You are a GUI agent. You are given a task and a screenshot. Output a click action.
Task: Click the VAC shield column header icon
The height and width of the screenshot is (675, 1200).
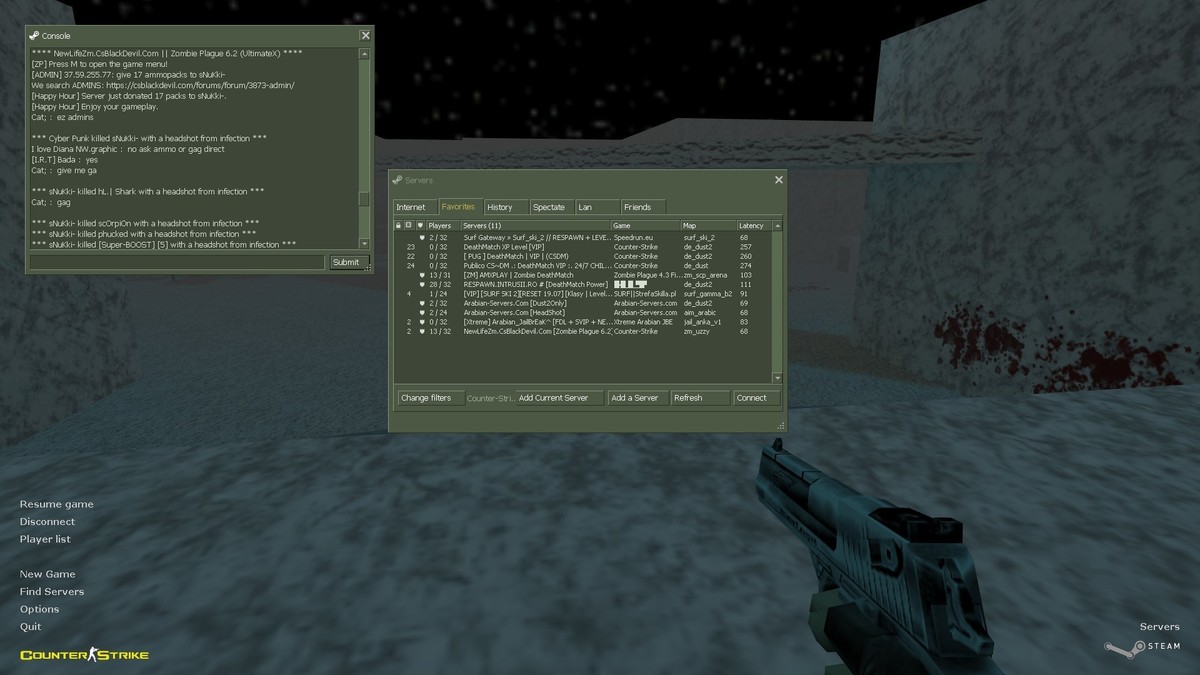[x=420, y=226]
